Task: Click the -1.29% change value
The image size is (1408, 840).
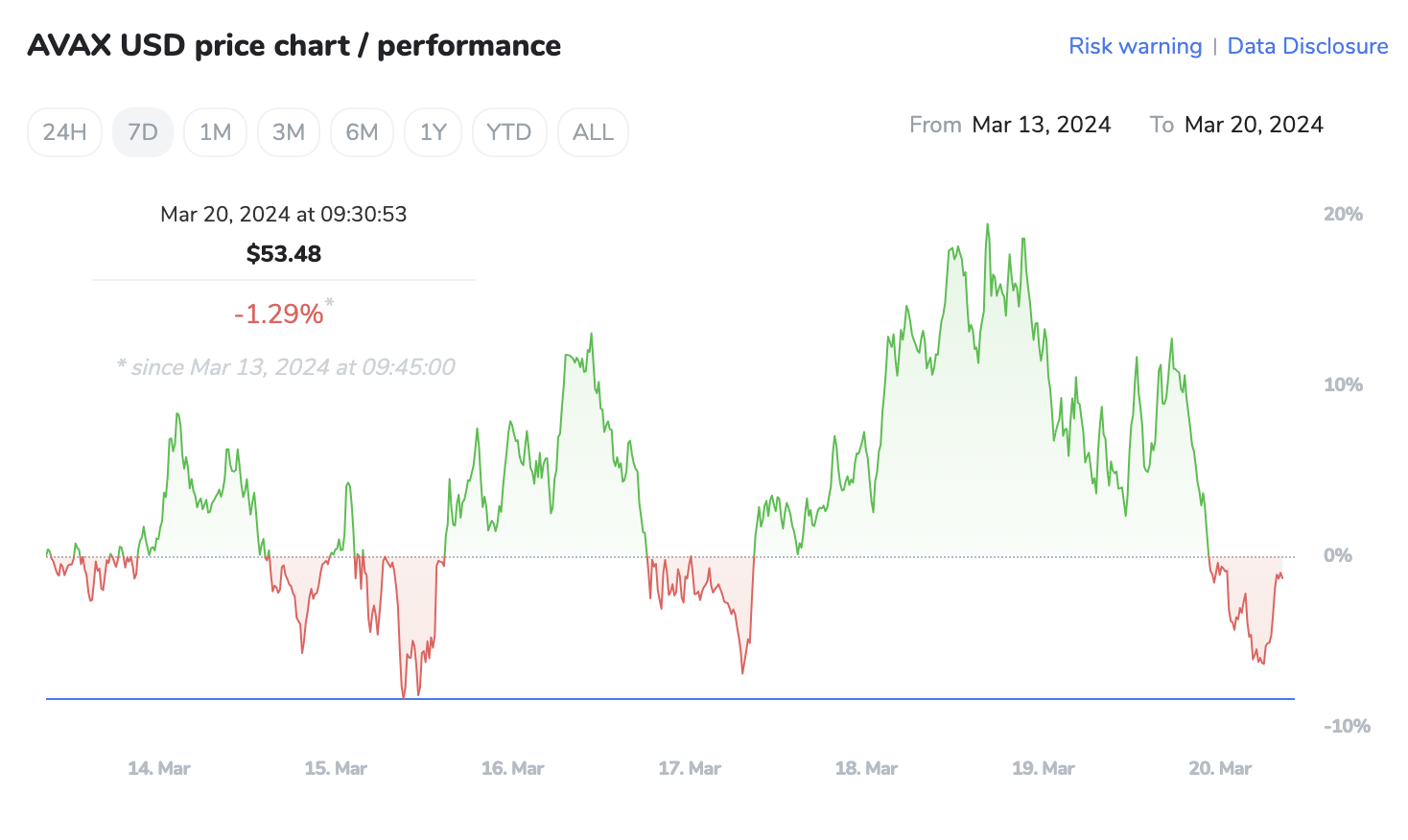Action: 279,314
